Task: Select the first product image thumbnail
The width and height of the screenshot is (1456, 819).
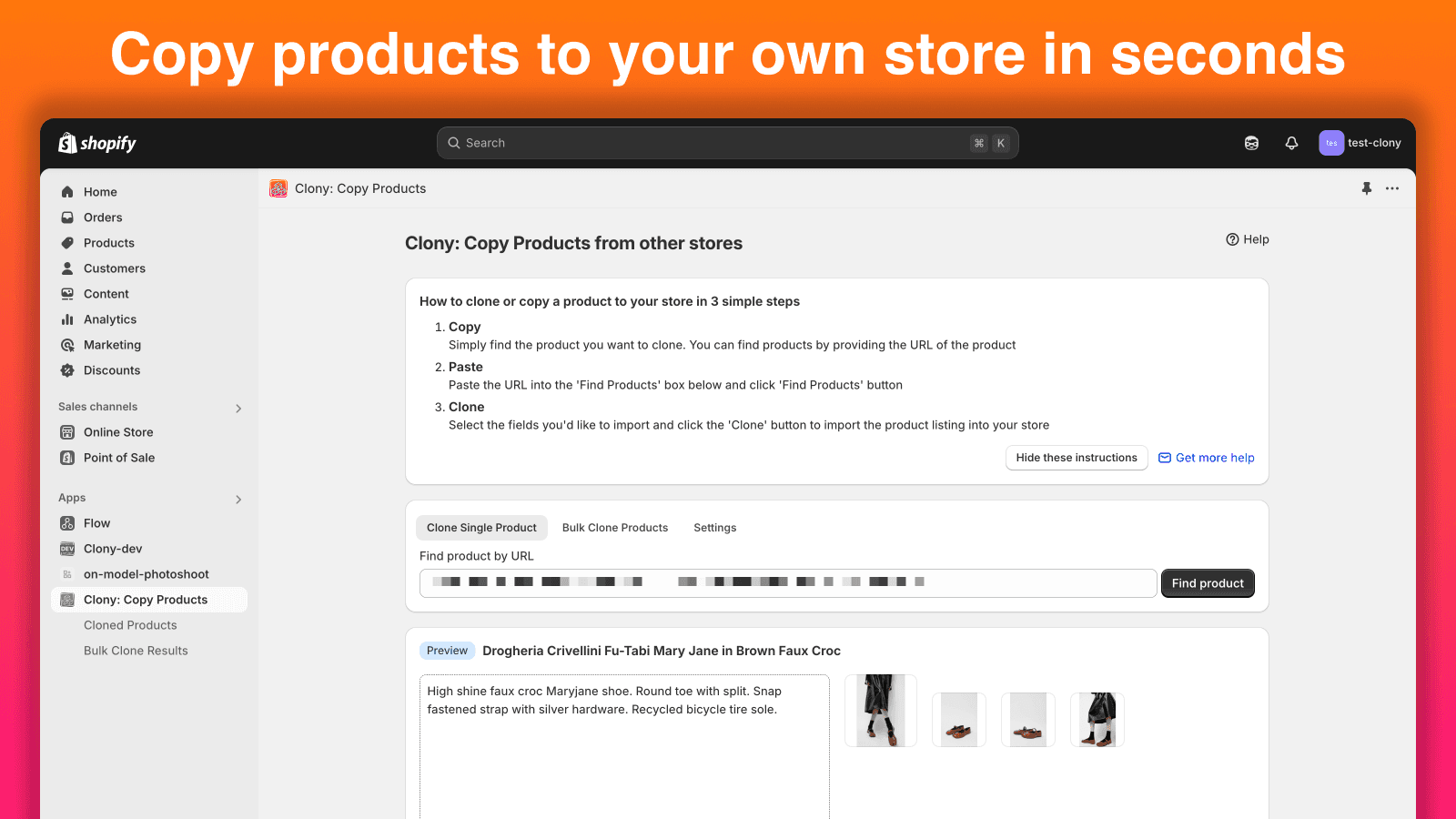Action: 880,710
